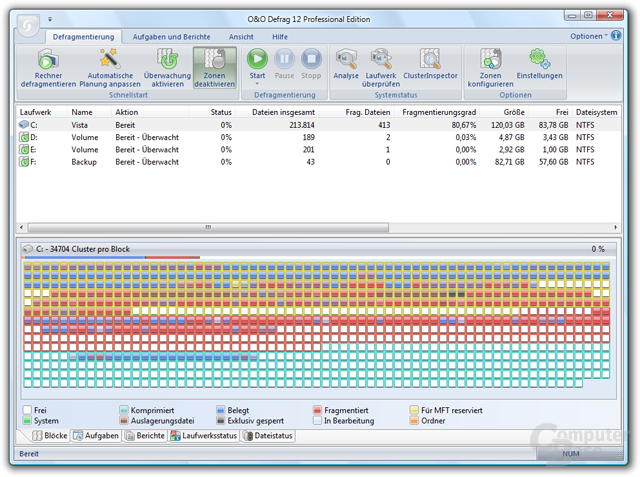
Task: Click Ordner legend orange swatch
Action: (414, 421)
